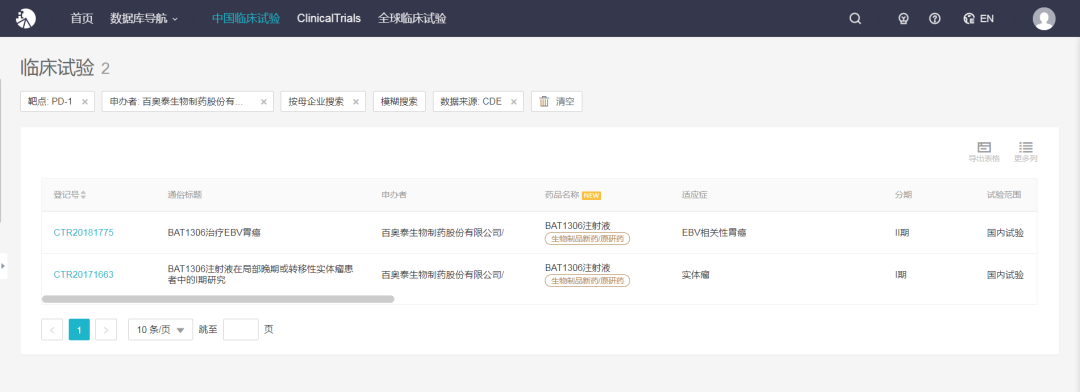Click 生物制品新药 tag in CTR20171663 row

point(588,280)
